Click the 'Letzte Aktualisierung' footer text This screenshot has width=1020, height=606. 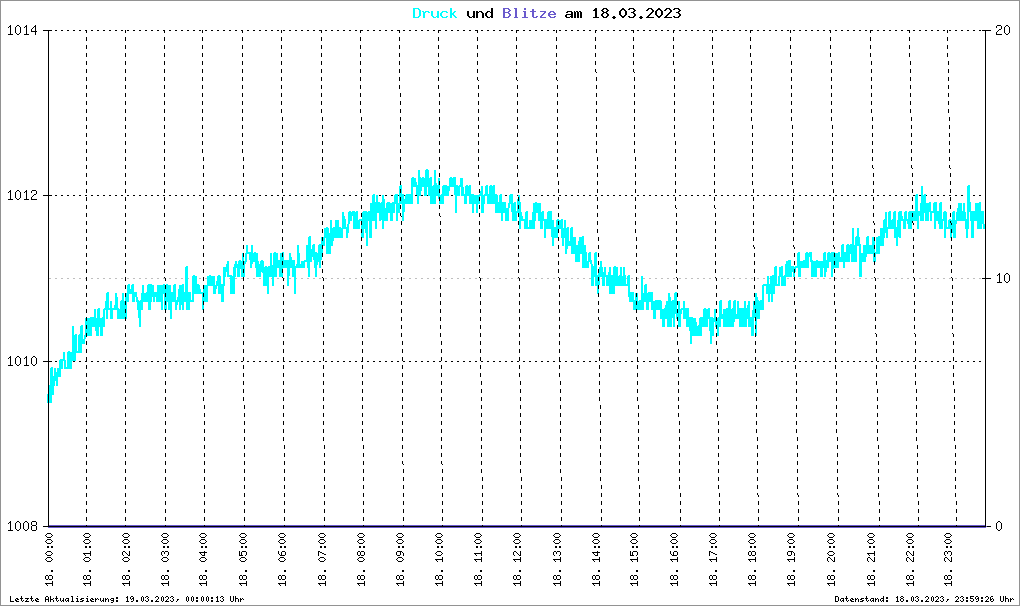coord(127,599)
